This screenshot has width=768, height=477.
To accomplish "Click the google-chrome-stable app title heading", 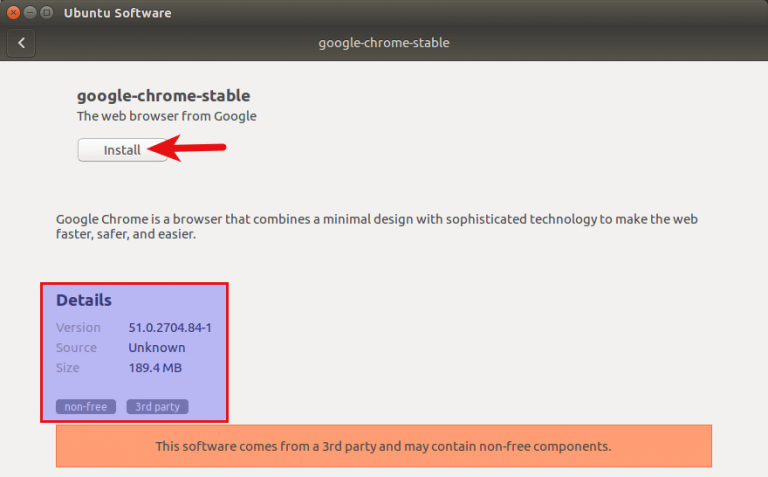I will pyautogui.click(x=164, y=95).
